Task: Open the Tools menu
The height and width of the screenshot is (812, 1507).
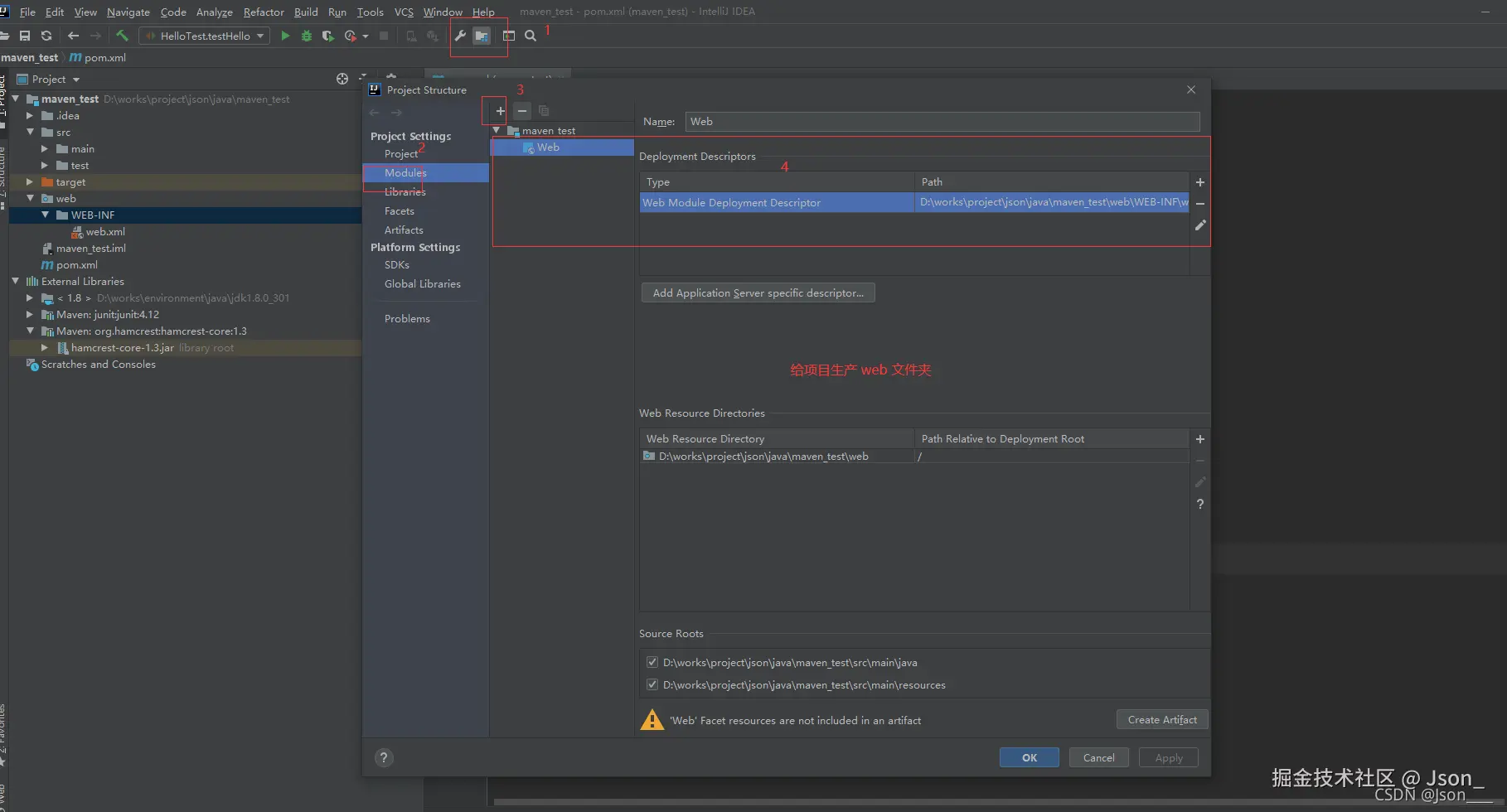Action: click(370, 12)
